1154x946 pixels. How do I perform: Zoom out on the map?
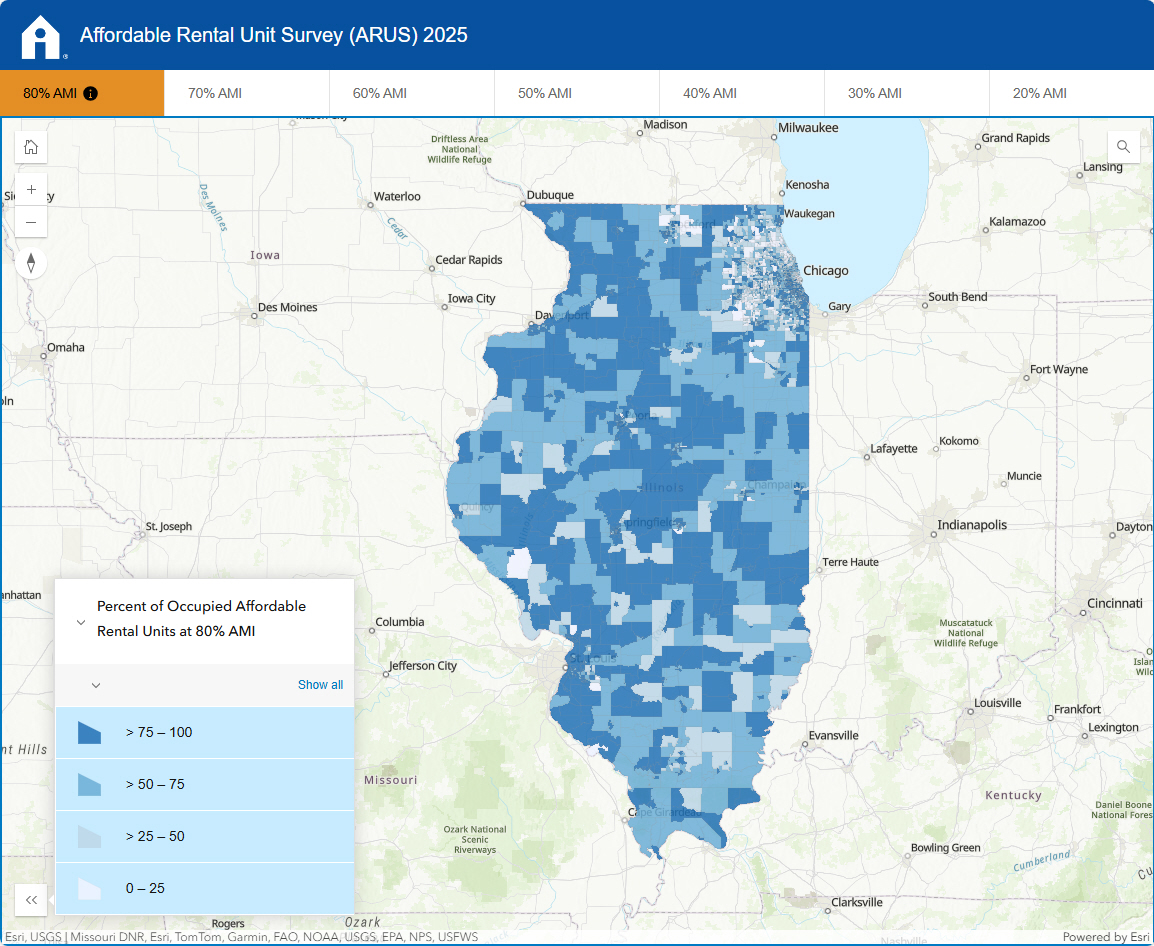point(31,222)
